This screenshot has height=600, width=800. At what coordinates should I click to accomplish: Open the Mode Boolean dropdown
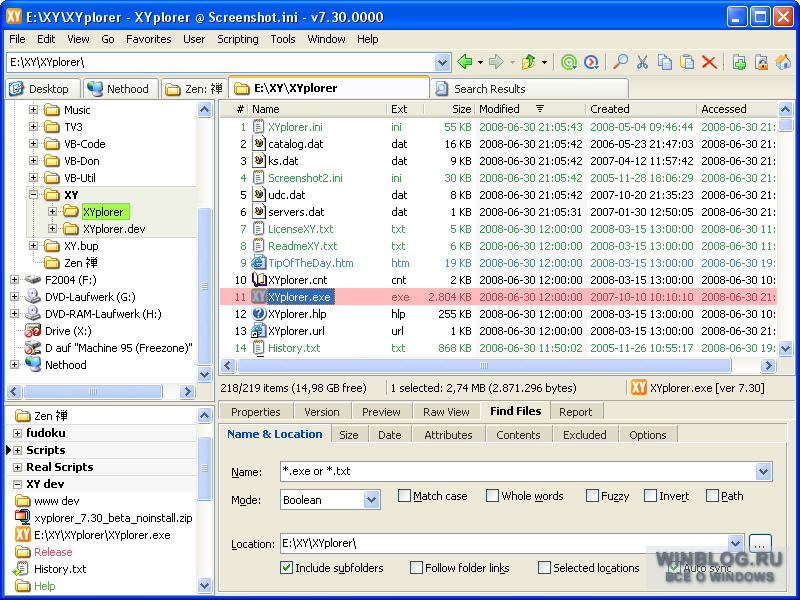371,500
